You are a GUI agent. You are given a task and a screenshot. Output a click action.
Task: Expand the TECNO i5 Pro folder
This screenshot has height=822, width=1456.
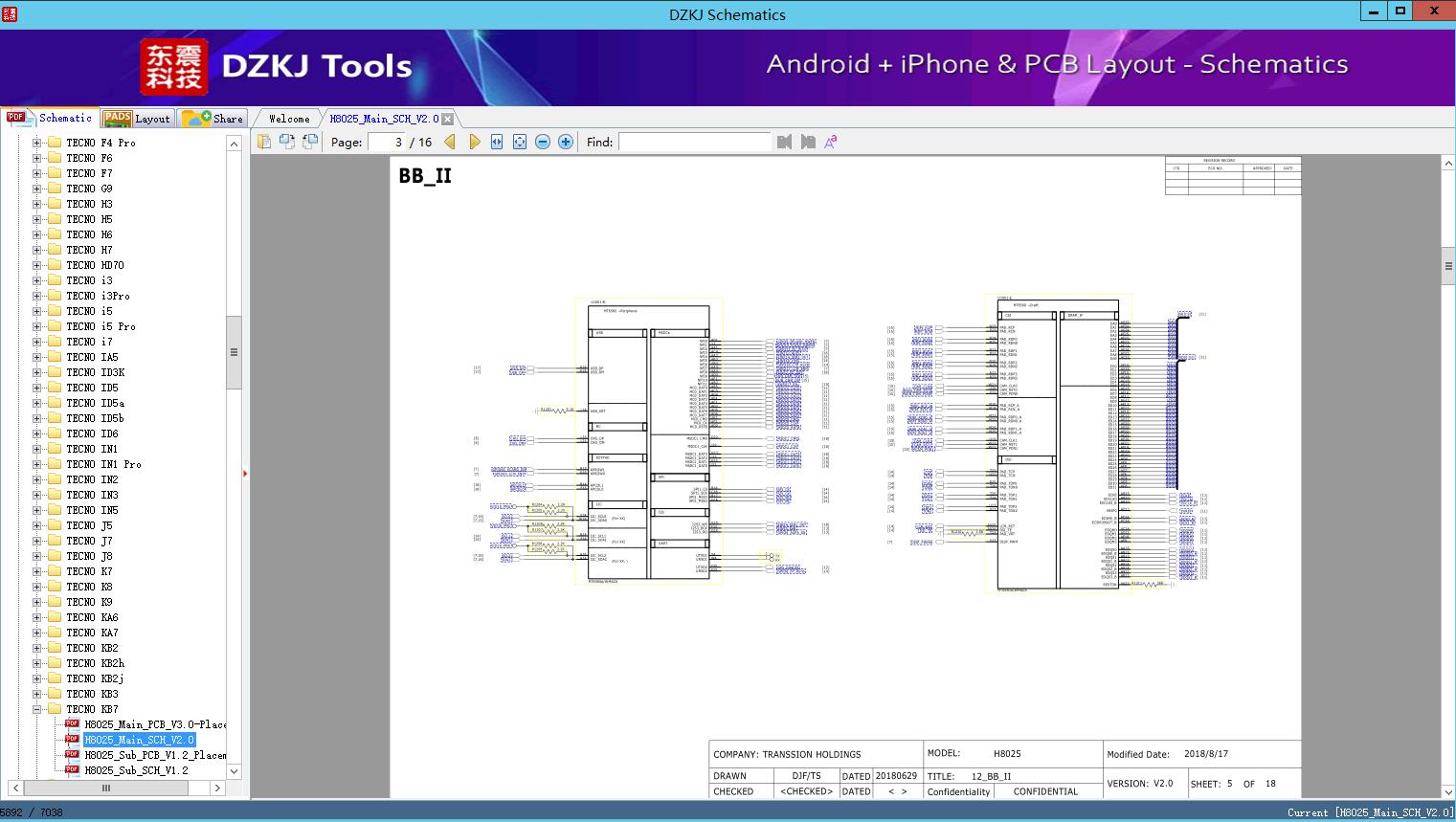[x=36, y=326]
